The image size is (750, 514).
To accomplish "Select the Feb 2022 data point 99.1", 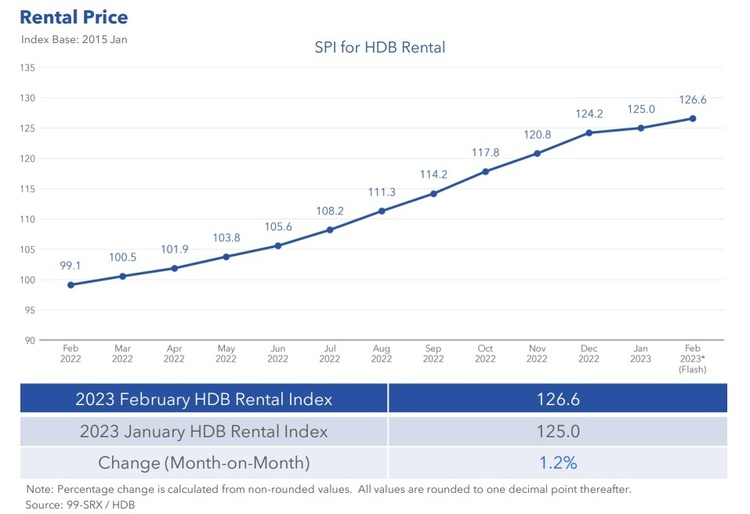I will click(x=71, y=285).
